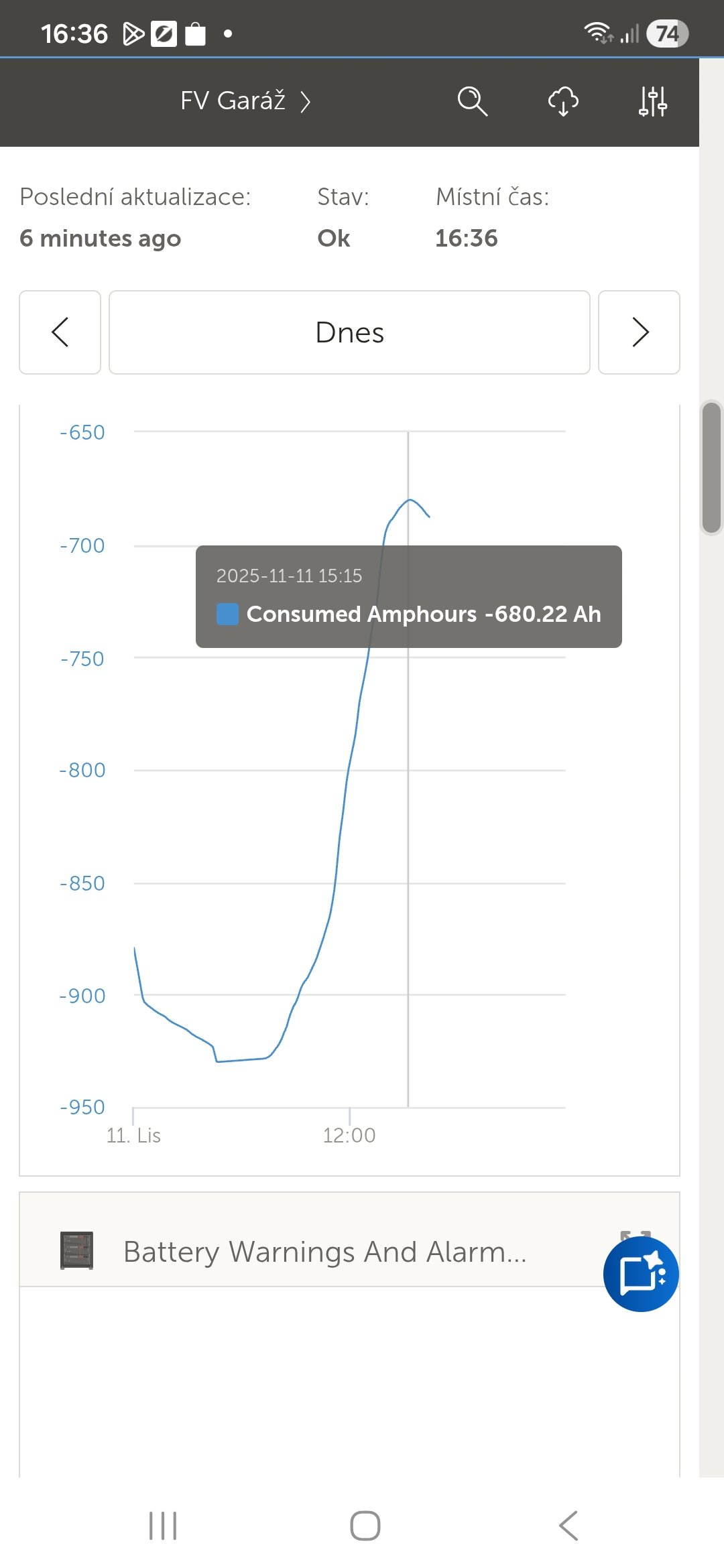Tap the battery percentage status indicator
The image size is (724, 1568).
(x=667, y=34)
